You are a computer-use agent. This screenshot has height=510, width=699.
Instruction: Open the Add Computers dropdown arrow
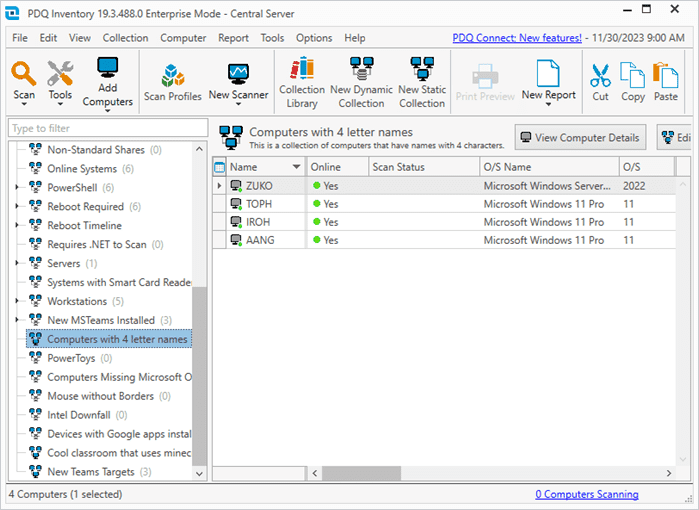point(107,110)
